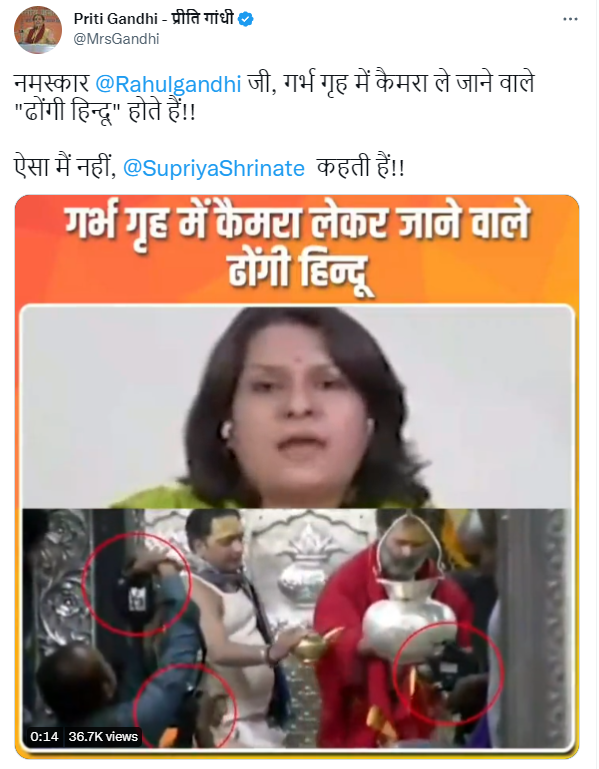Click the orange Hindi headline banner in video
The height and width of the screenshot is (769, 599).
coord(297,249)
